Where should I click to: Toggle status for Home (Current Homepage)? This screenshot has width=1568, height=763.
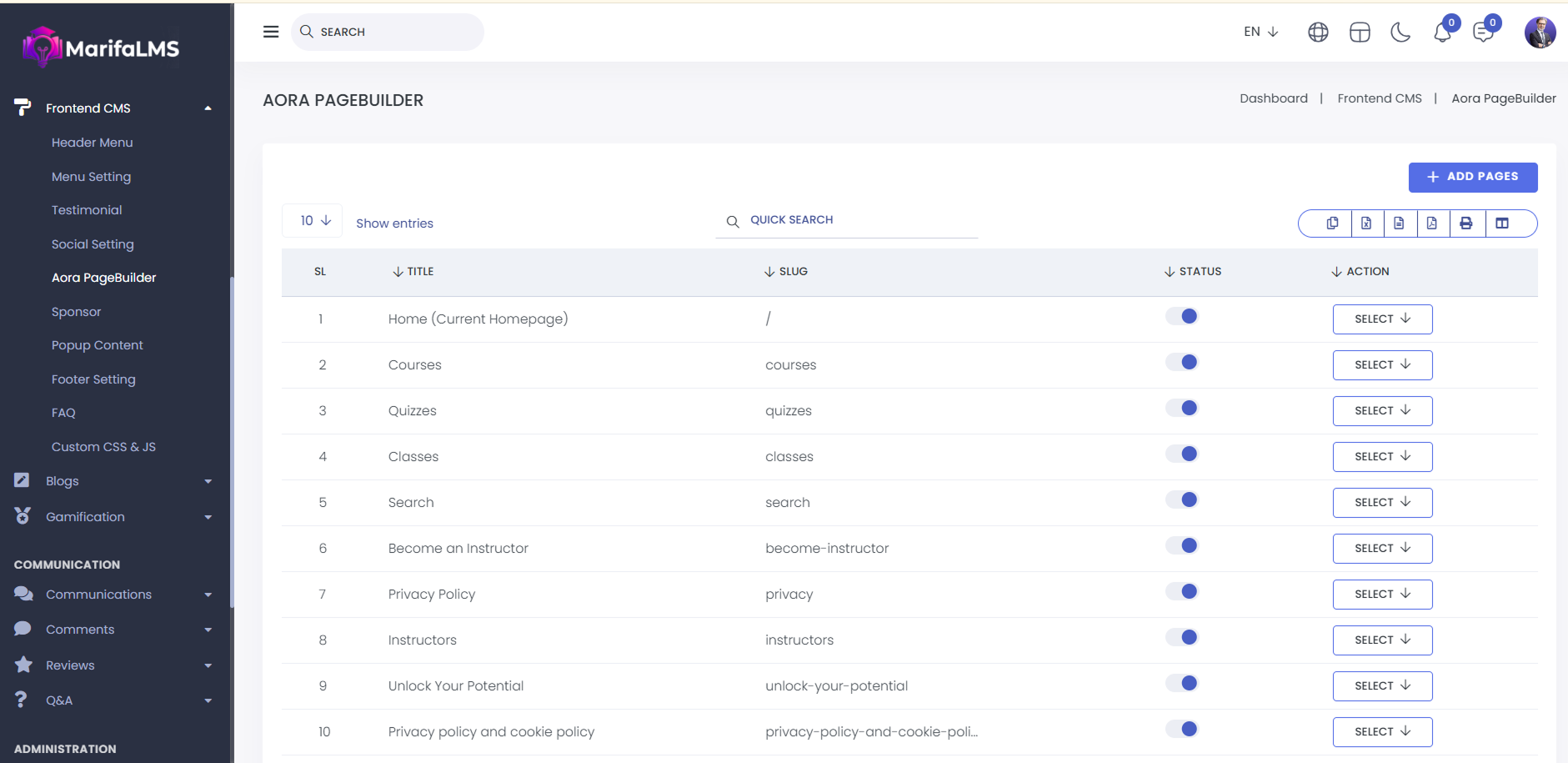coord(1182,316)
